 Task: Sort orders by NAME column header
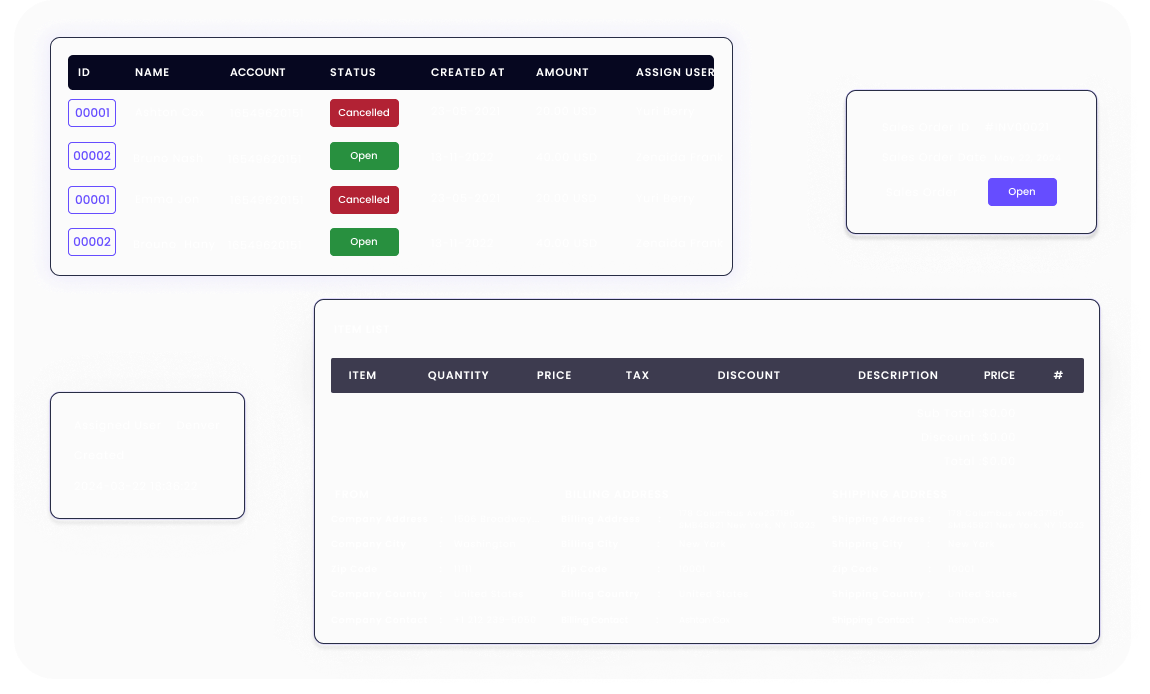[152, 73]
